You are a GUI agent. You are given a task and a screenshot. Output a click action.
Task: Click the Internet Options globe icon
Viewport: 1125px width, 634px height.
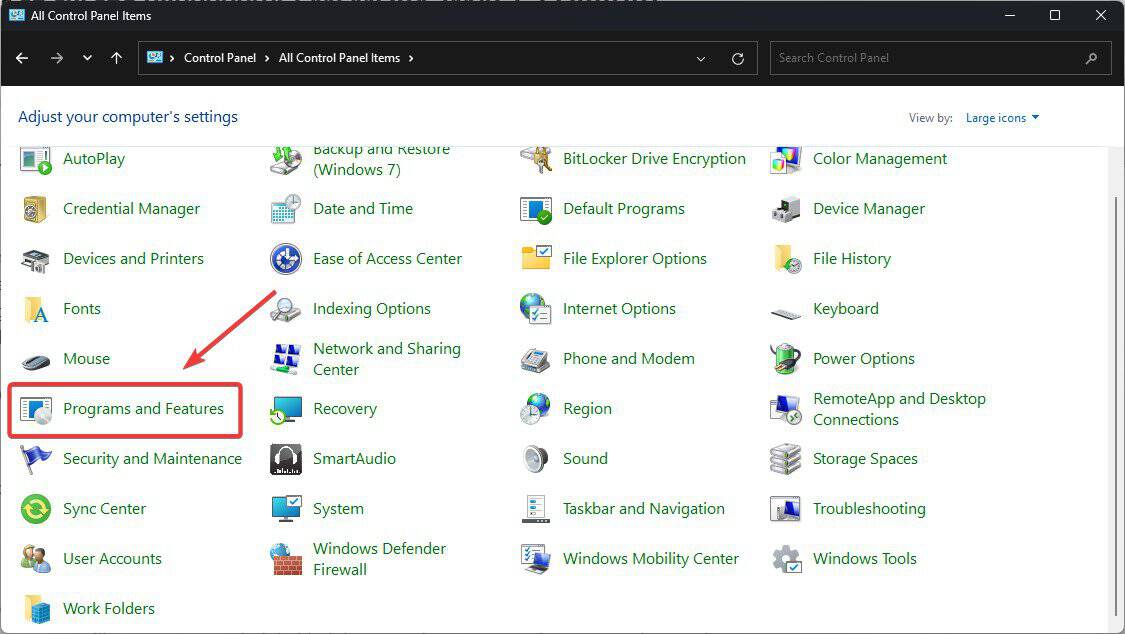pos(536,310)
